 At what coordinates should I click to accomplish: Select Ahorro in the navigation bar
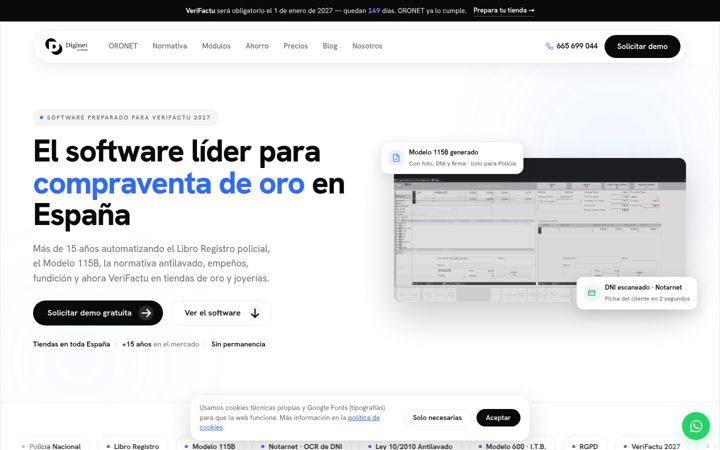click(257, 46)
